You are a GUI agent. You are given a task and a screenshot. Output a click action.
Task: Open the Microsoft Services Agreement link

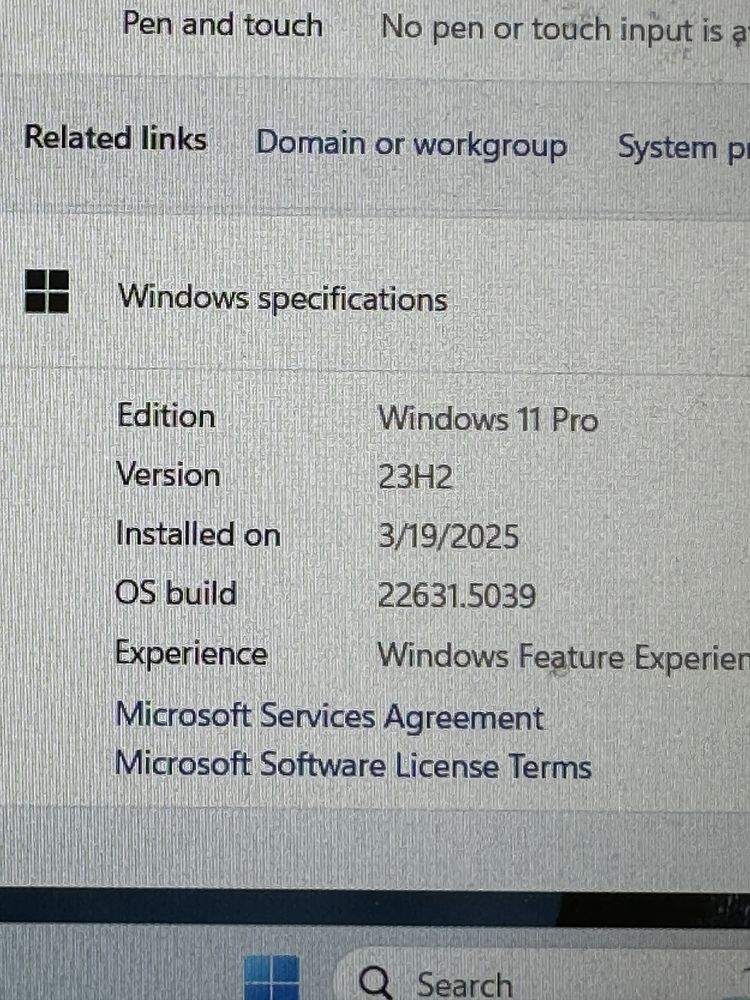point(329,717)
